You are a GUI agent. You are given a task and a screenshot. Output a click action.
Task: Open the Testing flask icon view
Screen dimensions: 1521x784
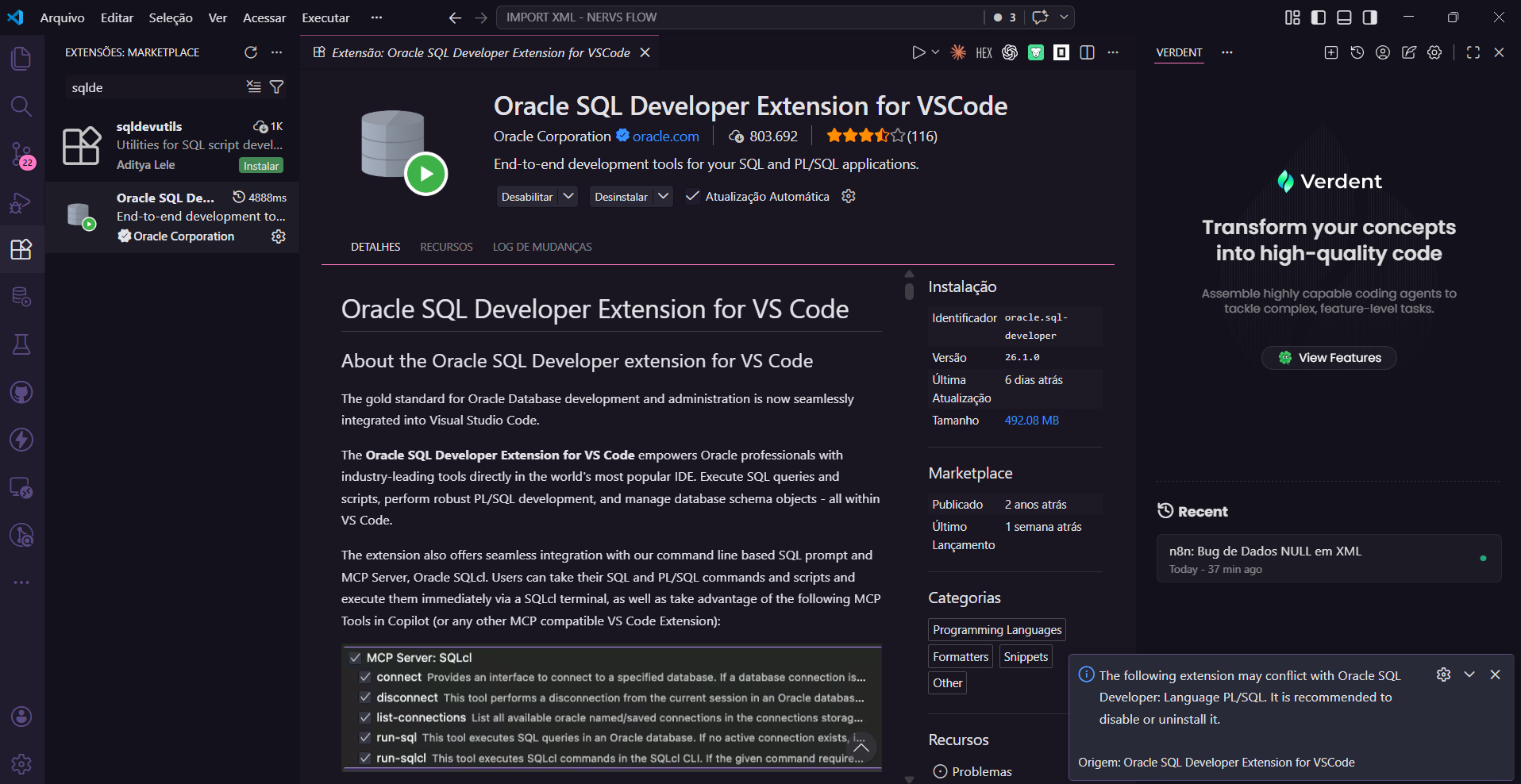(x=21, y=344)
